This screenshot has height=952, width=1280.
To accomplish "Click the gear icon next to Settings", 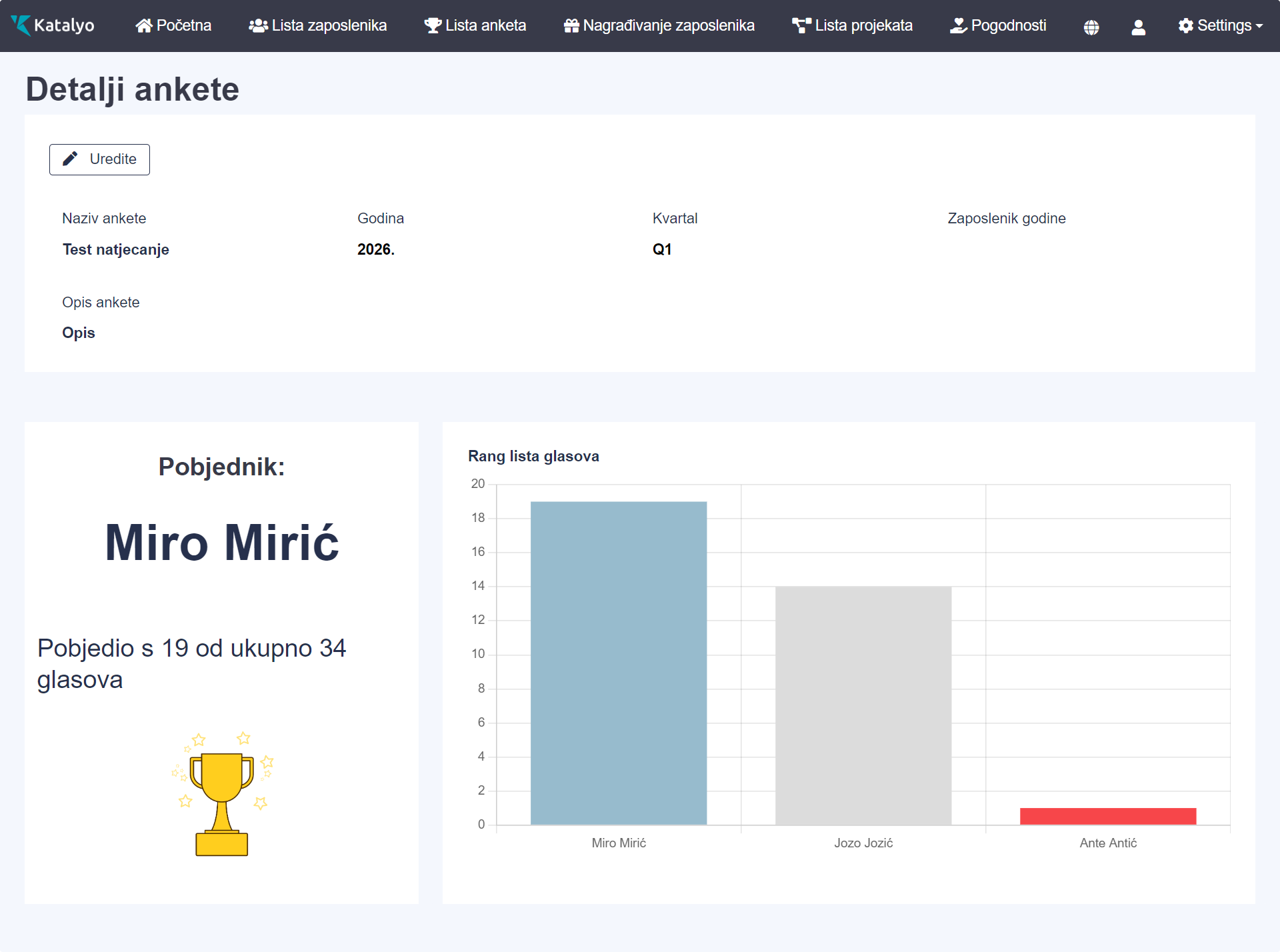I will [x=1185, y=25].
